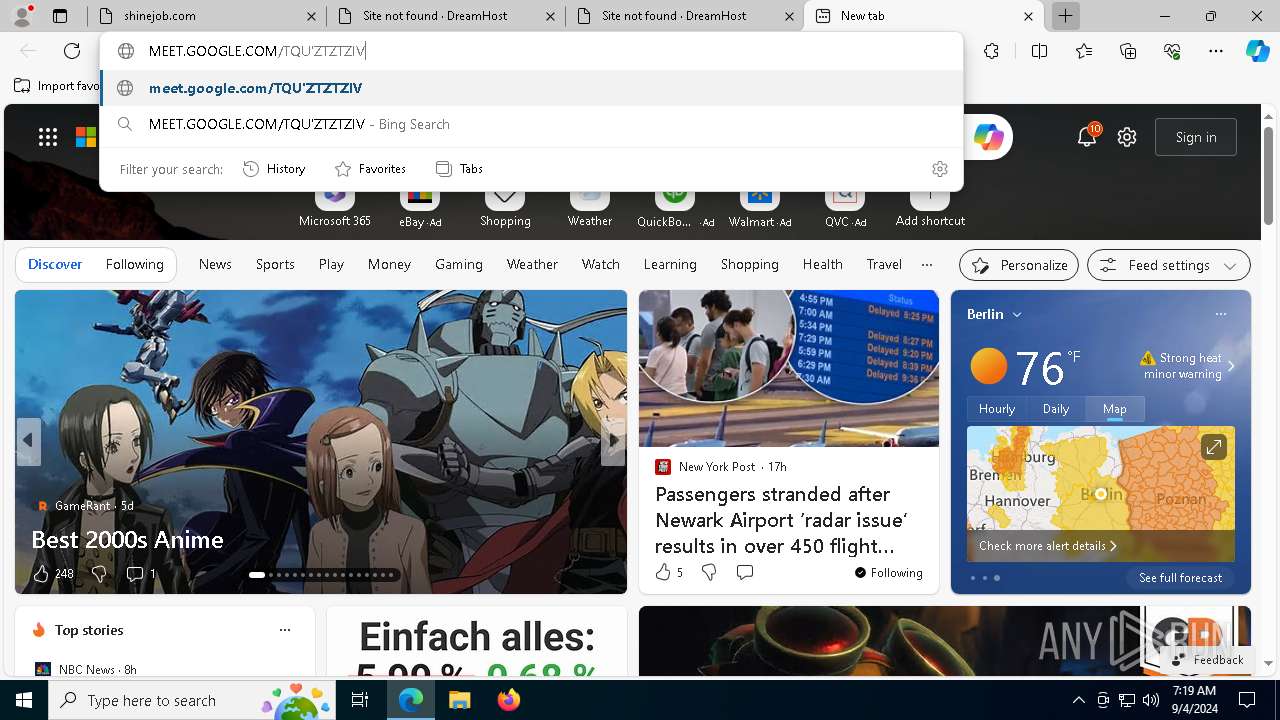Select the Daily weather tab
Image resolution: width=1280 pixels, height=720 pixels.
click(1056, 409)
